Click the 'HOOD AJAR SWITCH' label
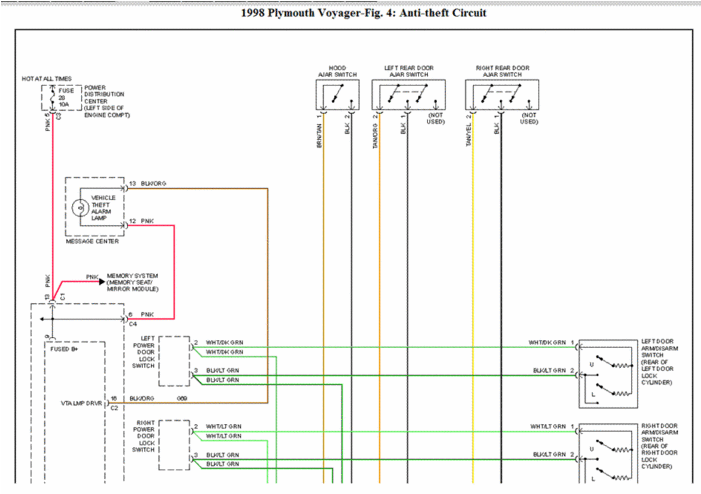This screenshot has width=701, height=494. pos(338,71)
